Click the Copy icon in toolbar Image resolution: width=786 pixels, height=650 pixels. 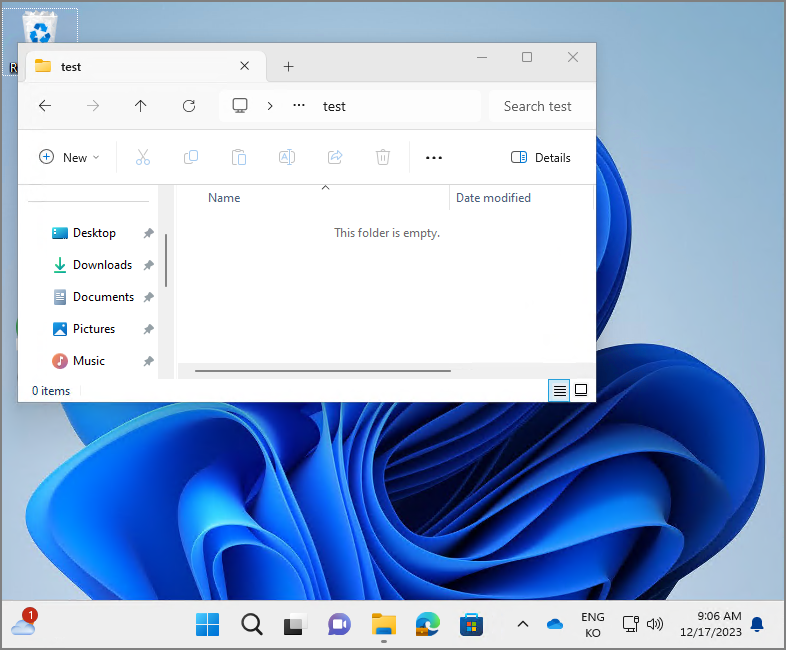(191, 157)
